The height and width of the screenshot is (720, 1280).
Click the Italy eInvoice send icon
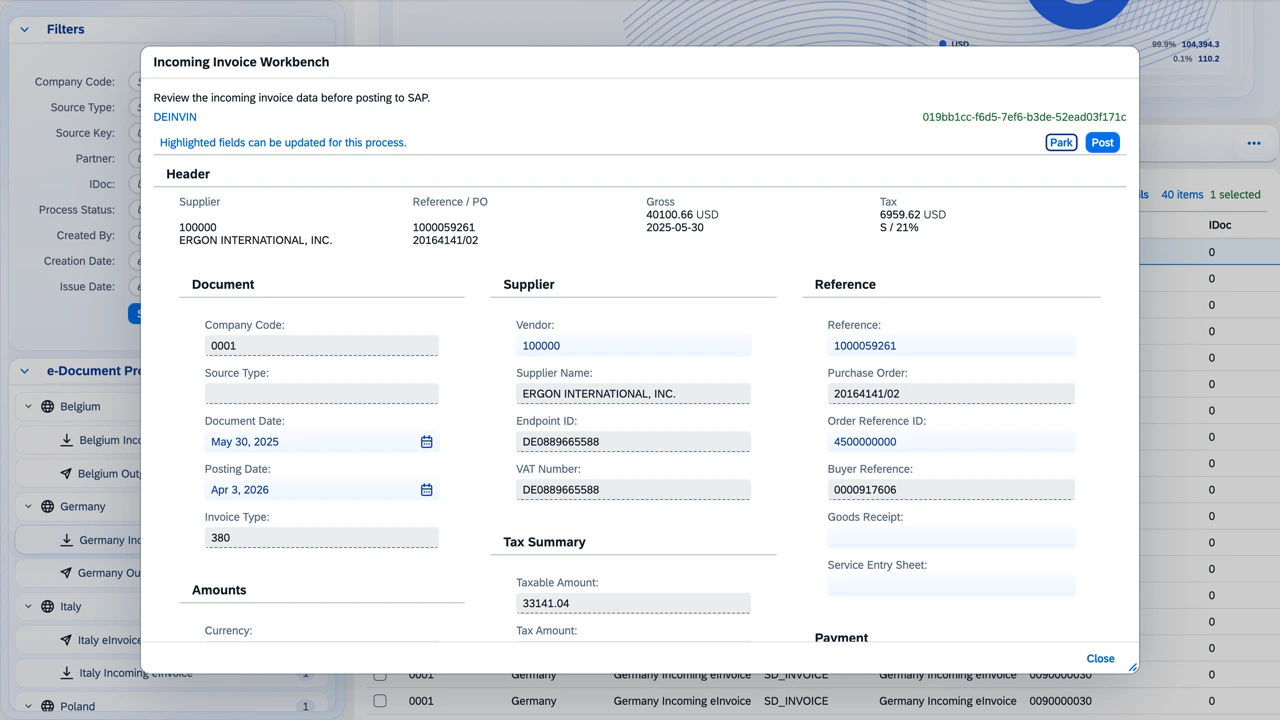(x=66, y=640)
